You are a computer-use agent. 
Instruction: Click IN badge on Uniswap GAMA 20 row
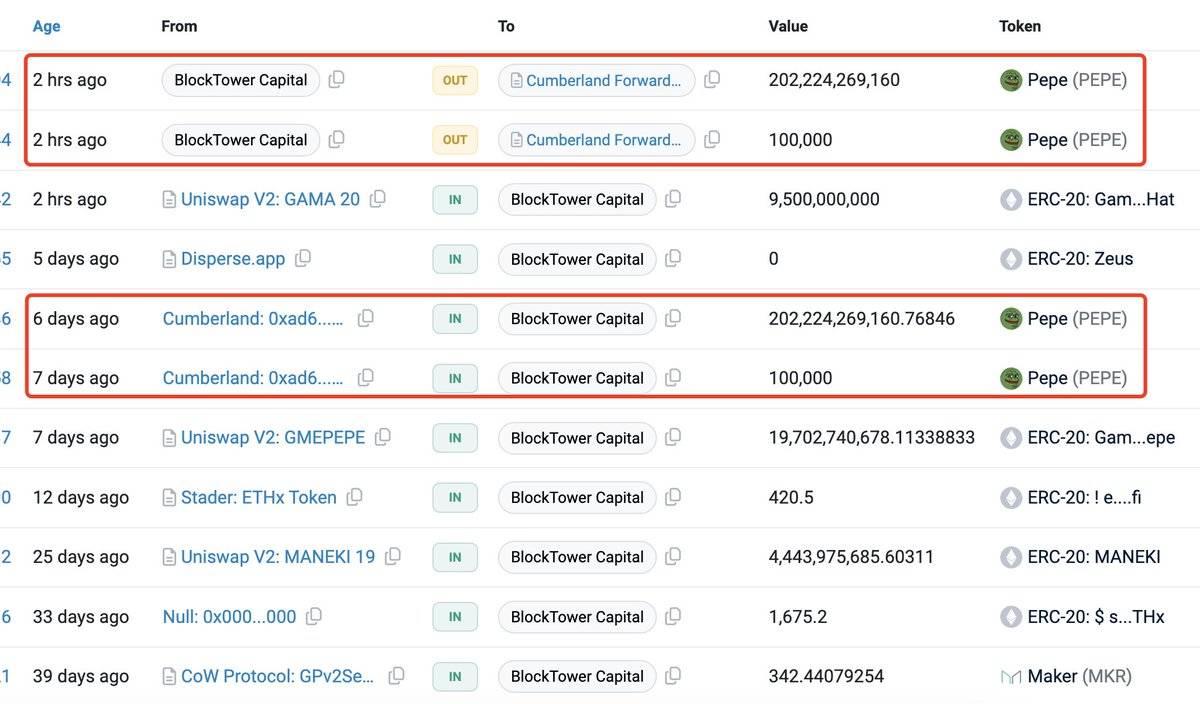coord(455,199)
